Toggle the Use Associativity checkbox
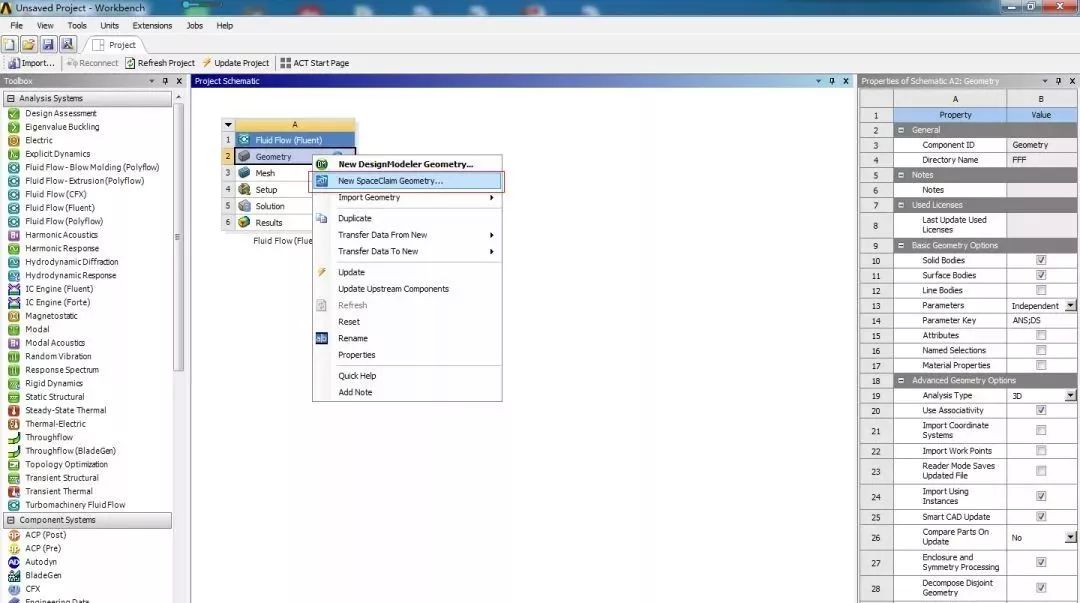 [1041, 410]
